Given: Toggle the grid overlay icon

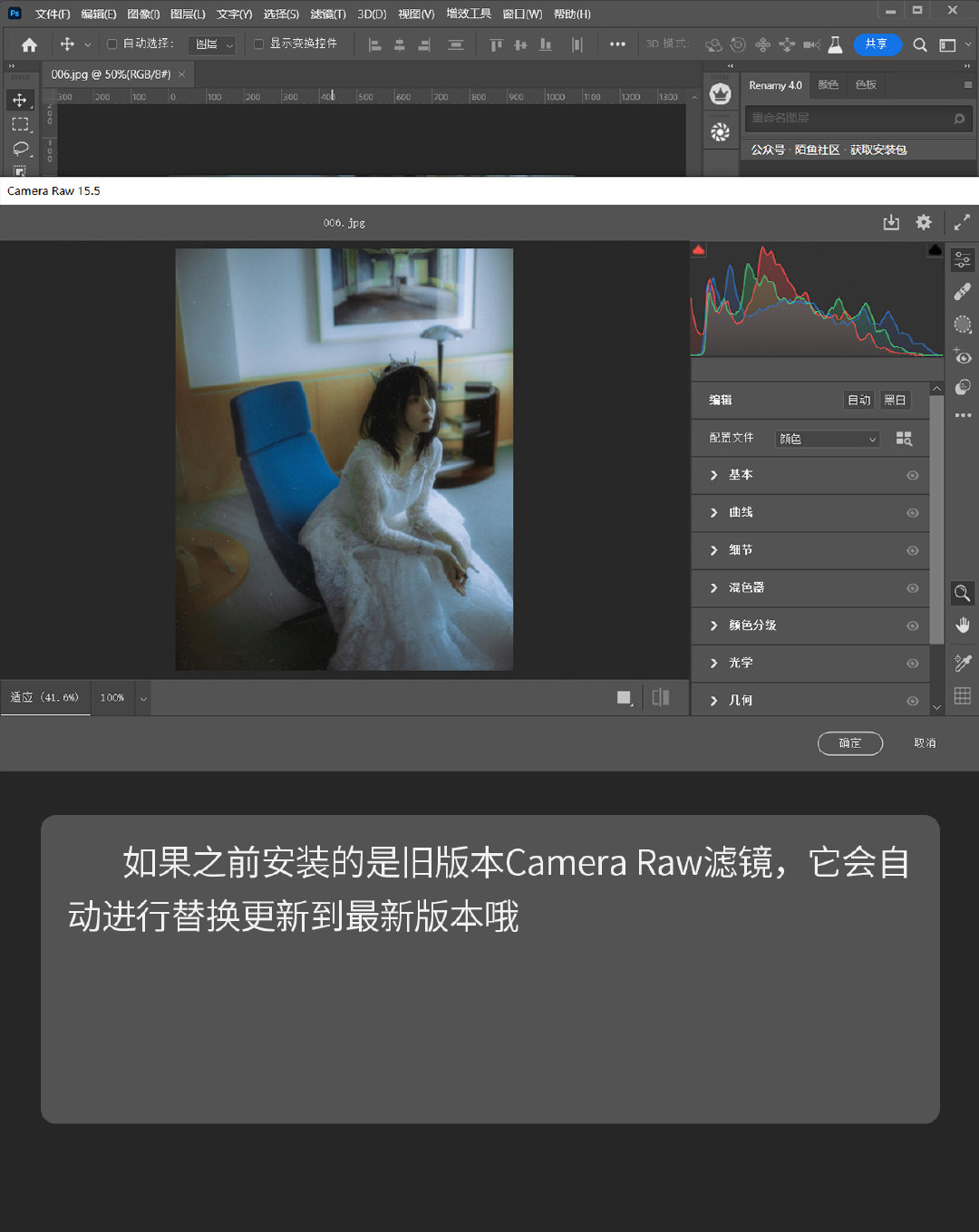Looking at the screenshot, I should (x=962, y=696).
